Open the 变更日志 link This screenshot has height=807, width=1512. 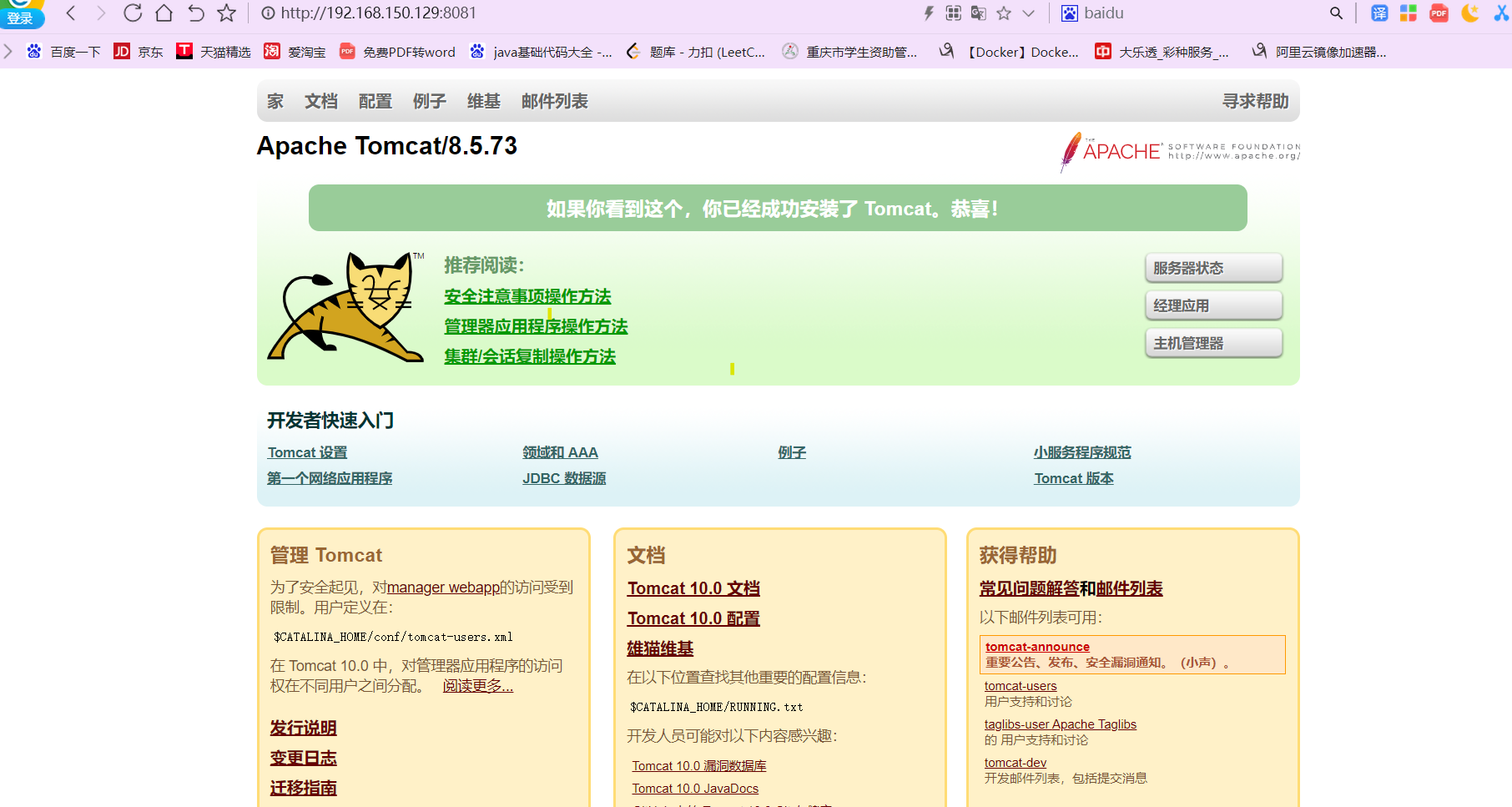tap(303, 758)
